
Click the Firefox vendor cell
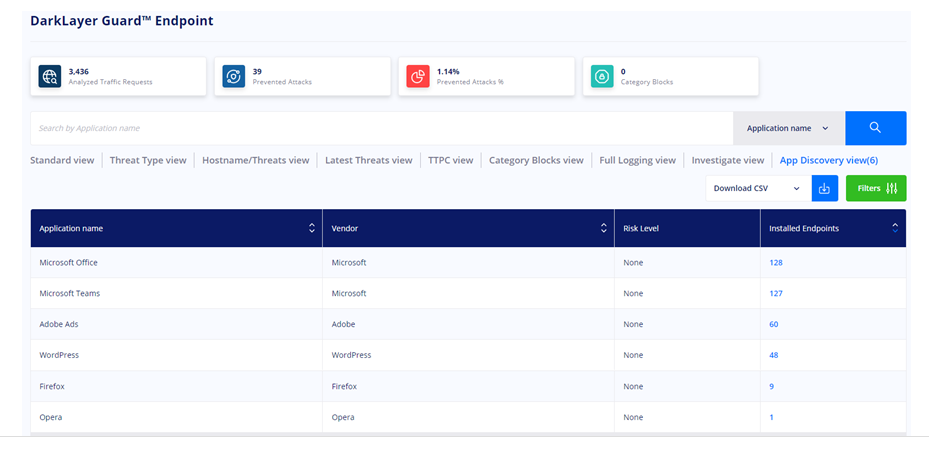click(x=469, y=386)
